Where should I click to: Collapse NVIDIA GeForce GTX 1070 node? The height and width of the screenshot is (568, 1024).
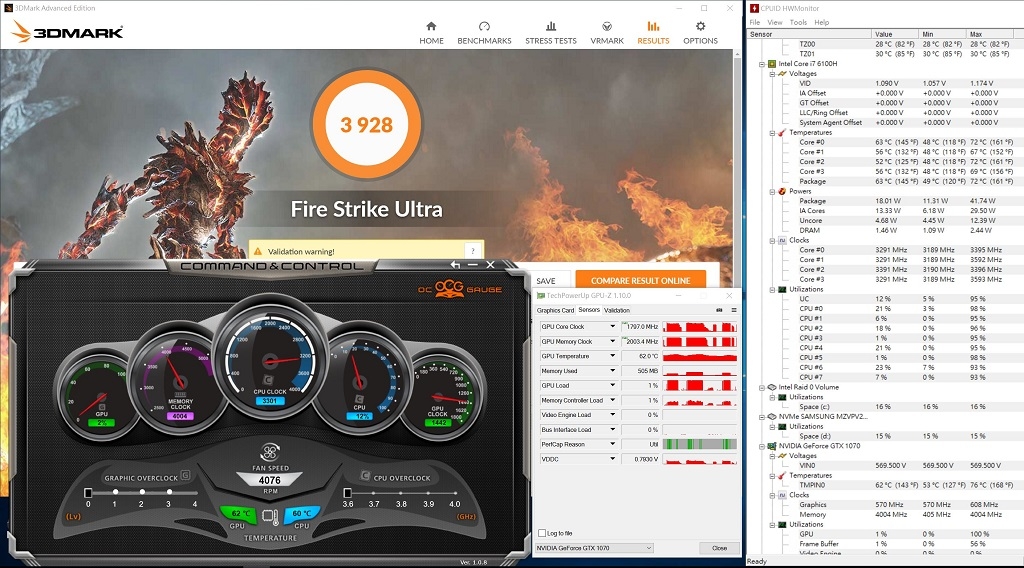[x=761, y=446]
